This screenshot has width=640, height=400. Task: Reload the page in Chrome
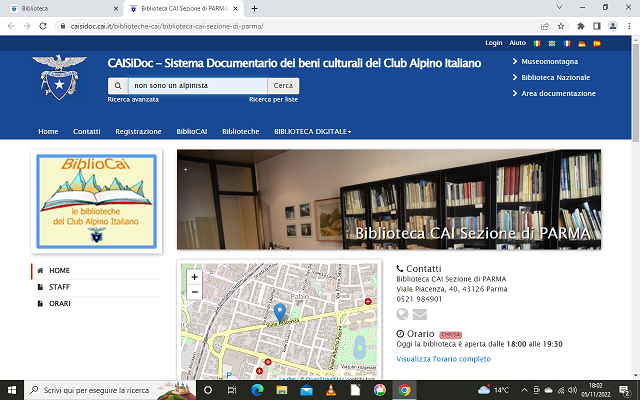pyautogui.click(x=43, y=26)
